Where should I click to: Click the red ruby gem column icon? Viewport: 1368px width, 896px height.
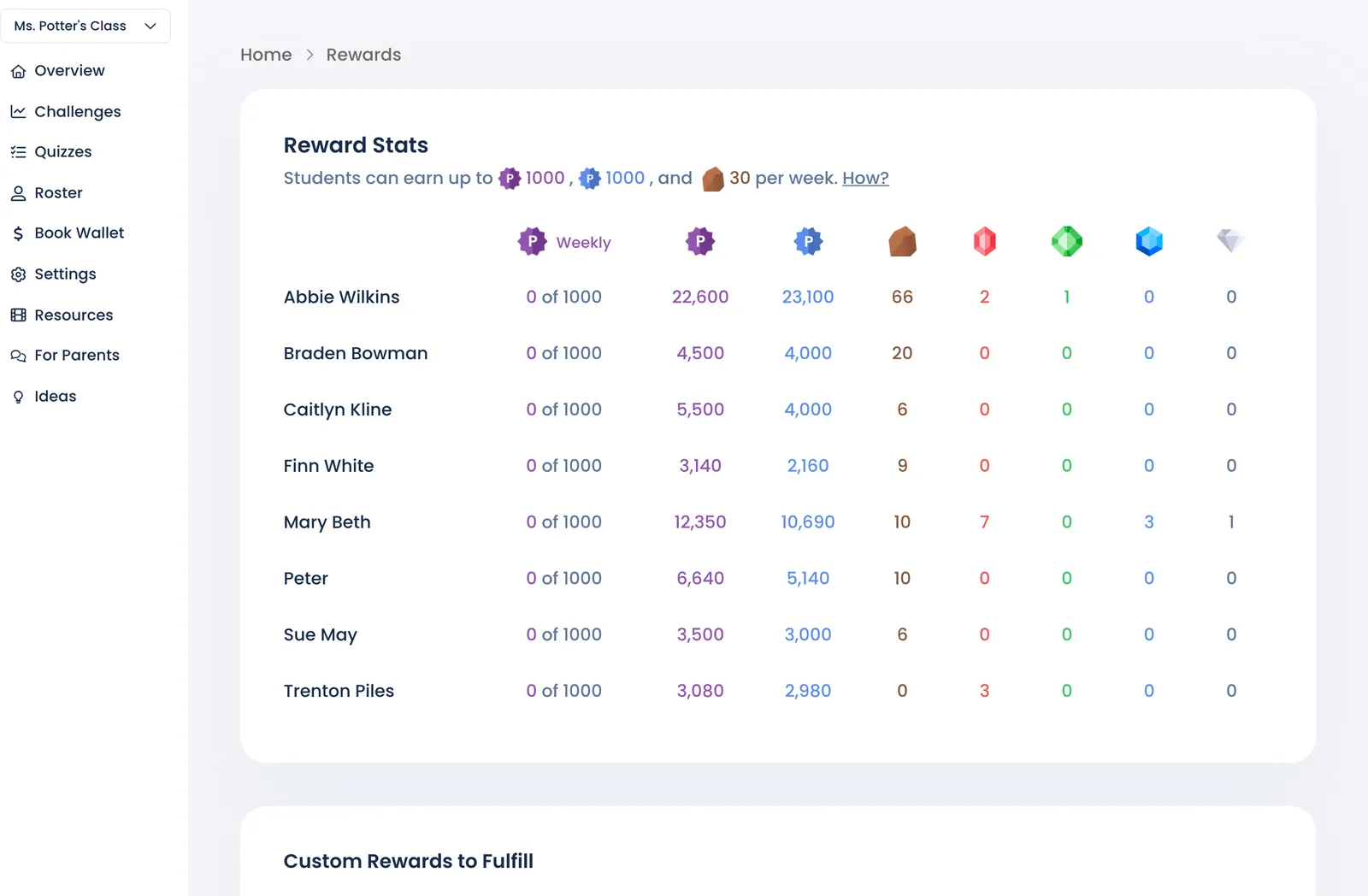[x=984, y=242]
